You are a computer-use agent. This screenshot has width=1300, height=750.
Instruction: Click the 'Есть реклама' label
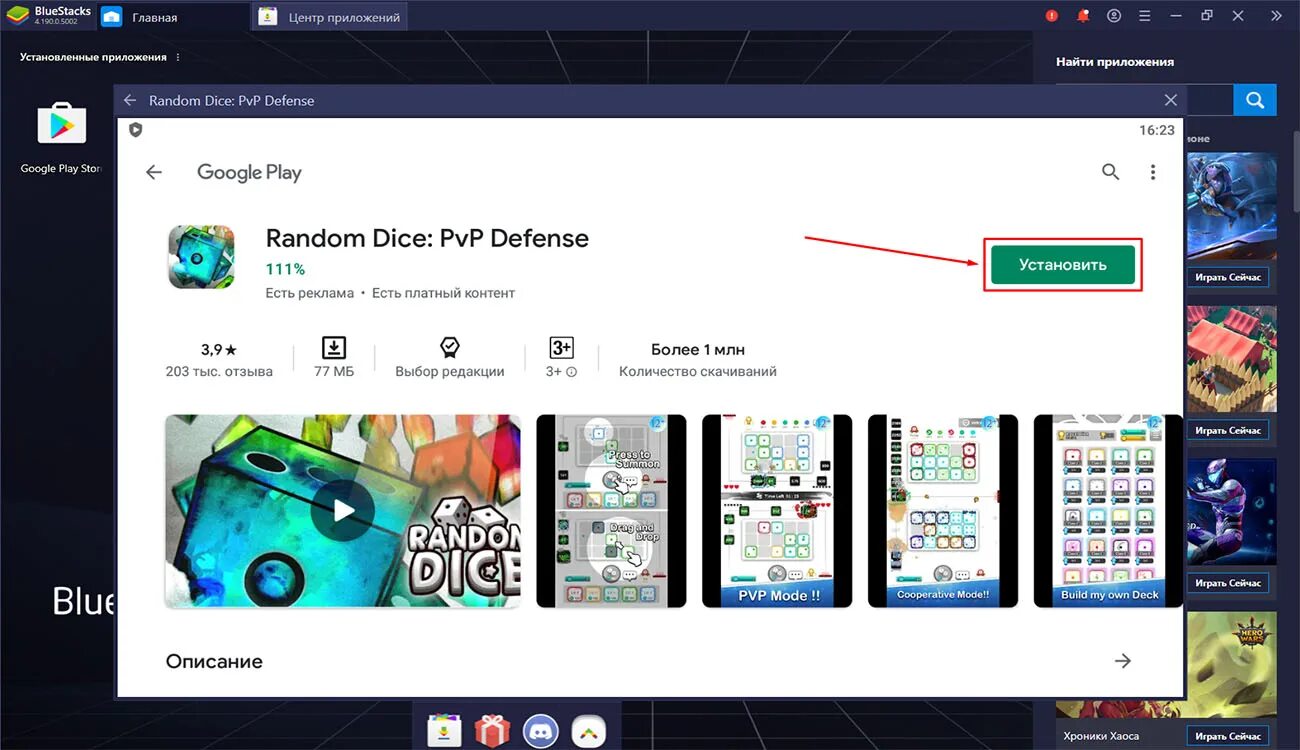coord(310,293)
